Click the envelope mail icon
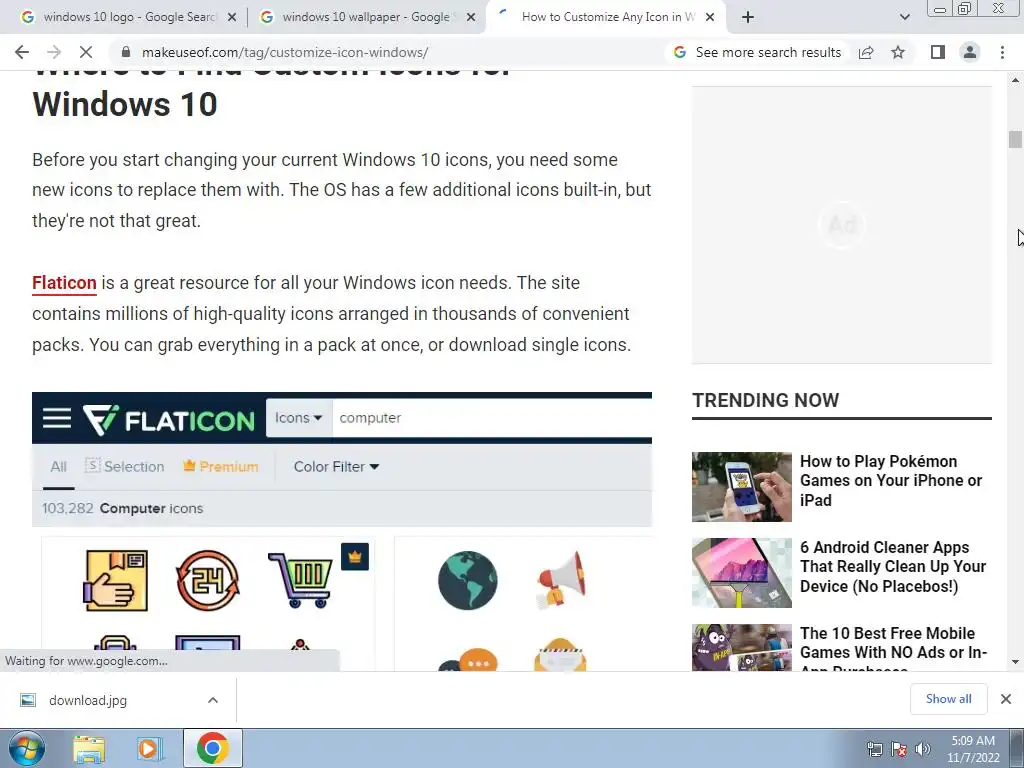The image size is (1024, 768). [561, 655]
